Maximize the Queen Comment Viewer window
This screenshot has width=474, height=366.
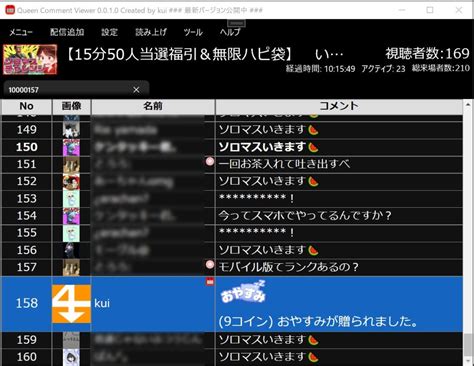point(430,10)
